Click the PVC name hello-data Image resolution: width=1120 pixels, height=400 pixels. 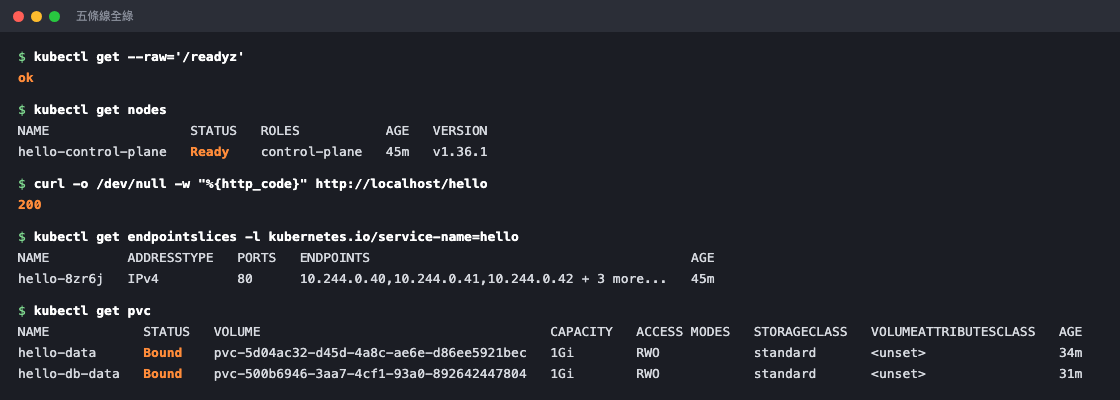click(x=57, y=353)
